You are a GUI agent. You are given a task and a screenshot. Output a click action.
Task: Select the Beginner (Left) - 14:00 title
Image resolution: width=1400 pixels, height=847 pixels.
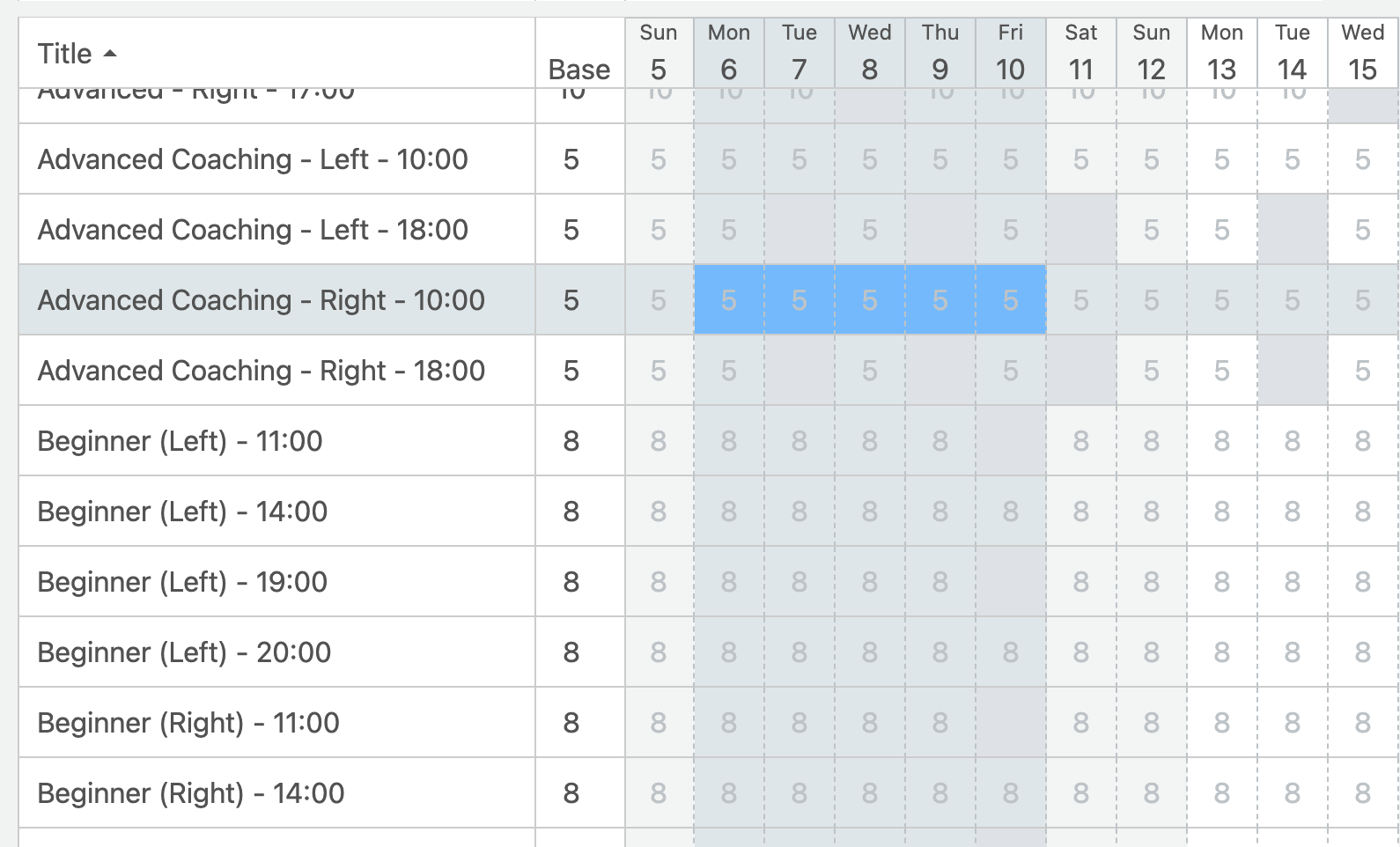point(183,512)
